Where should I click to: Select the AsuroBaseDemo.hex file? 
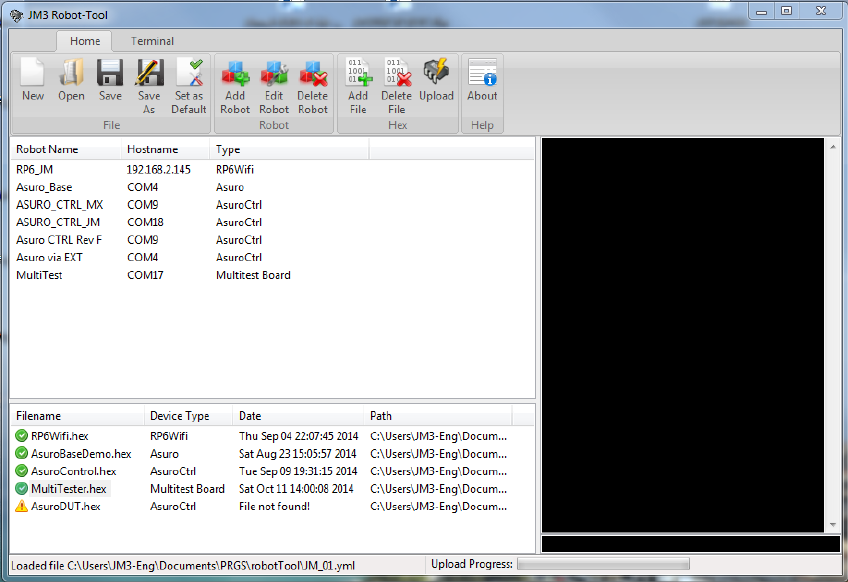81,453
